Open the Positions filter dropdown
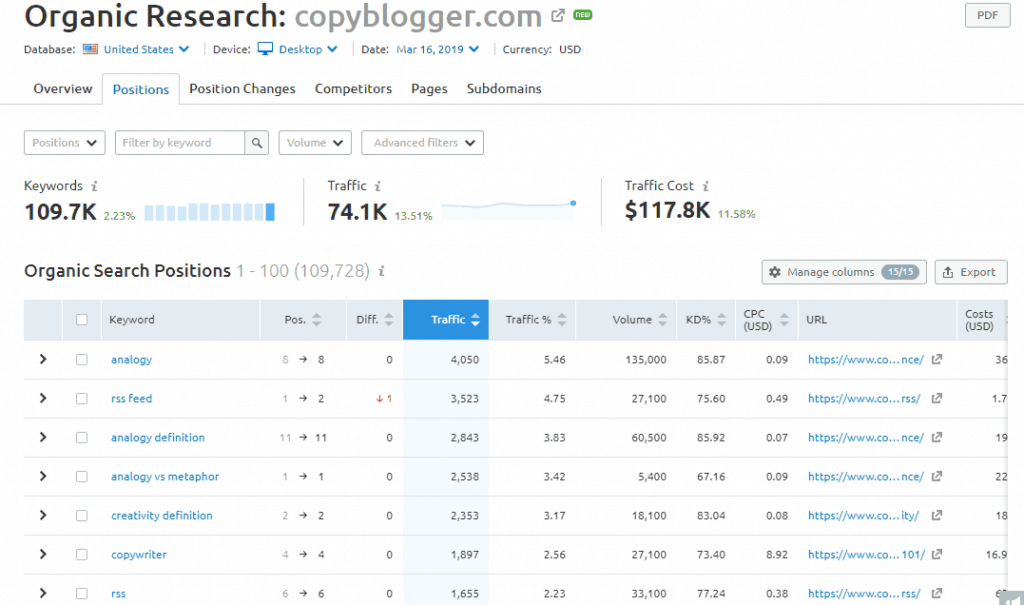The height and width of the screenshot is (605, 1024). 65,142
